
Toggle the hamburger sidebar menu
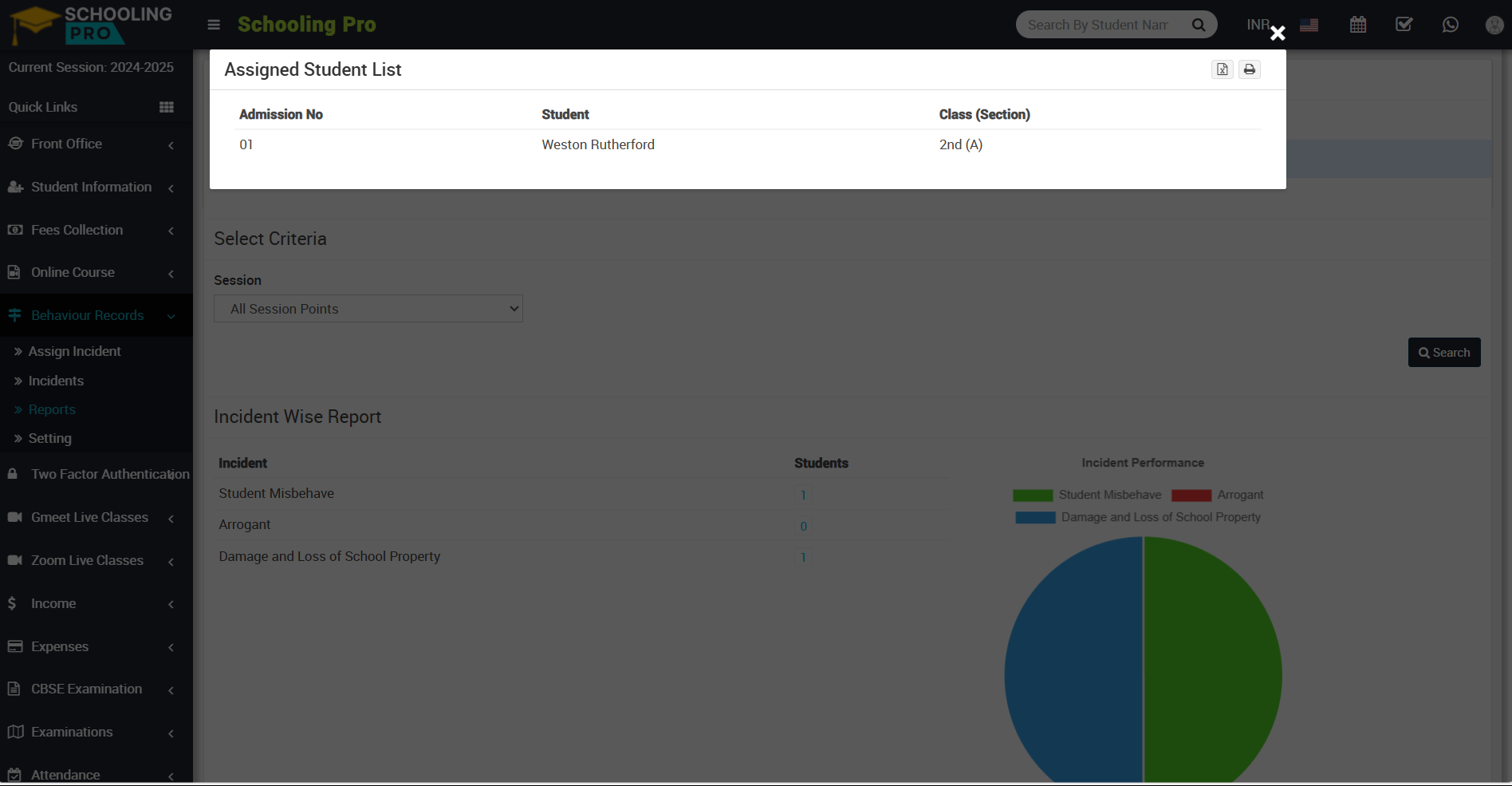tap(214, 25)
